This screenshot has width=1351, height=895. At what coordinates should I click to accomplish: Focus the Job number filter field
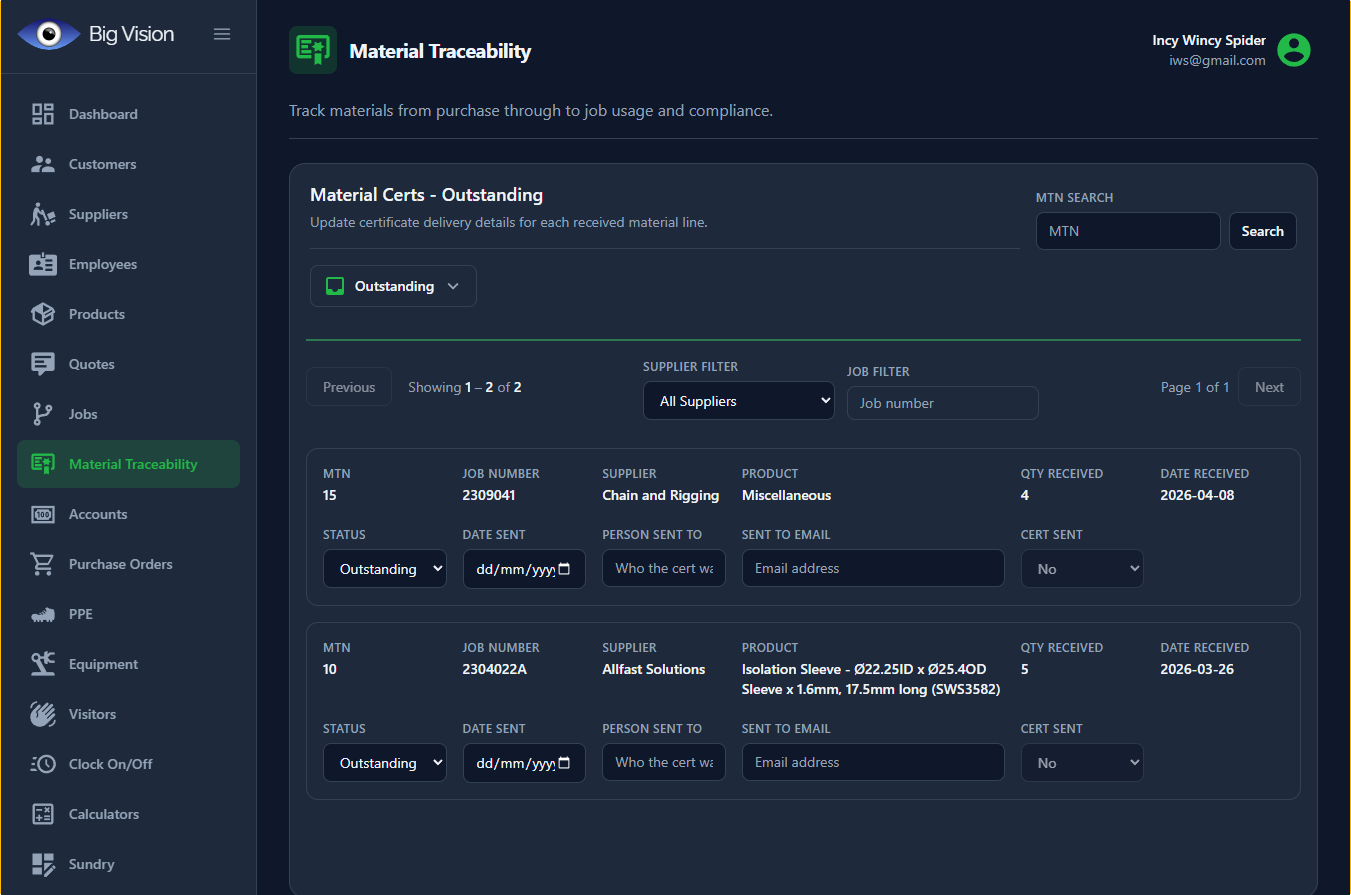tap(942, 403)
